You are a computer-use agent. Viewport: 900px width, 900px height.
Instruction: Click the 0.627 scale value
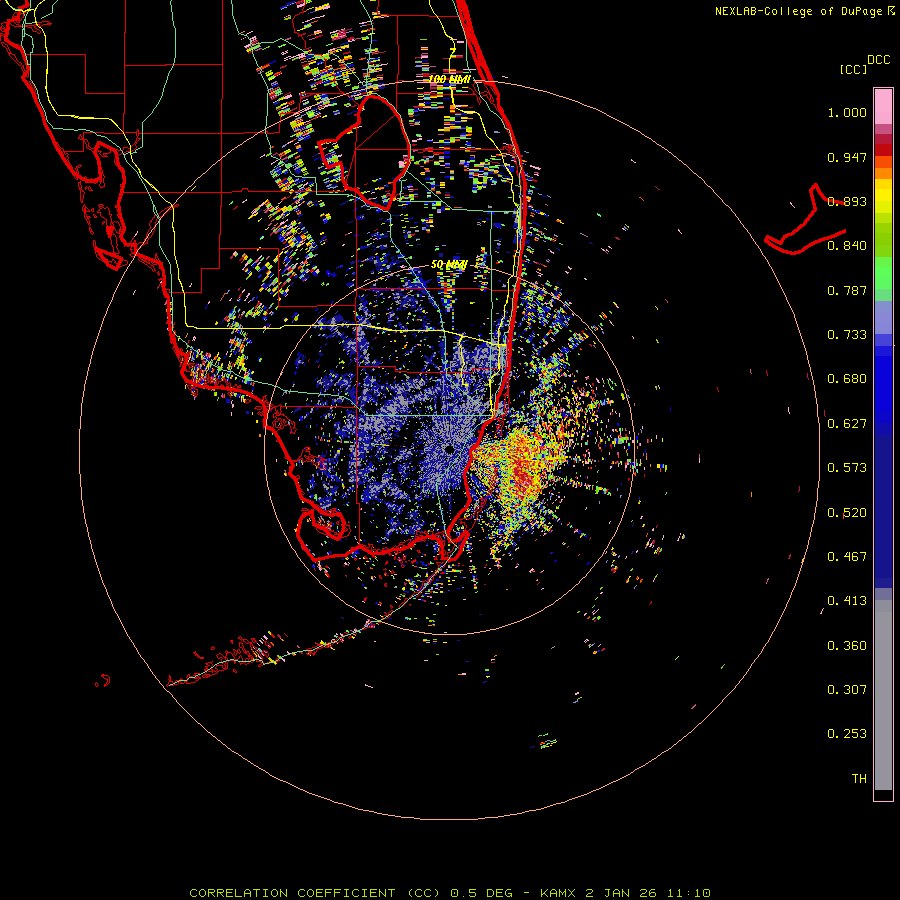(847, 424)
